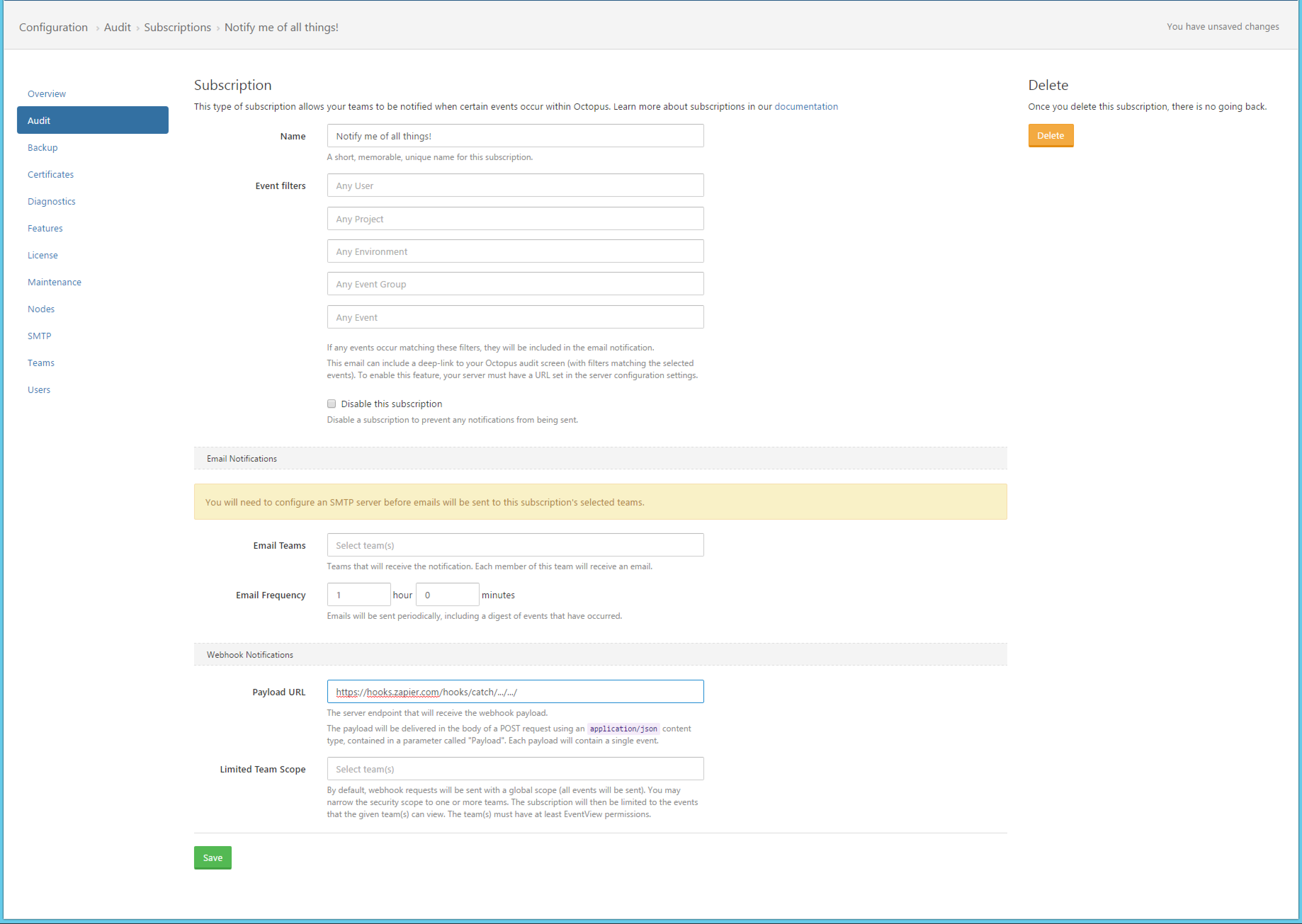The height and width of the screenshot is (924, 1302).
Task: Open Certificates in the sidebar
Action: point(51,175)
